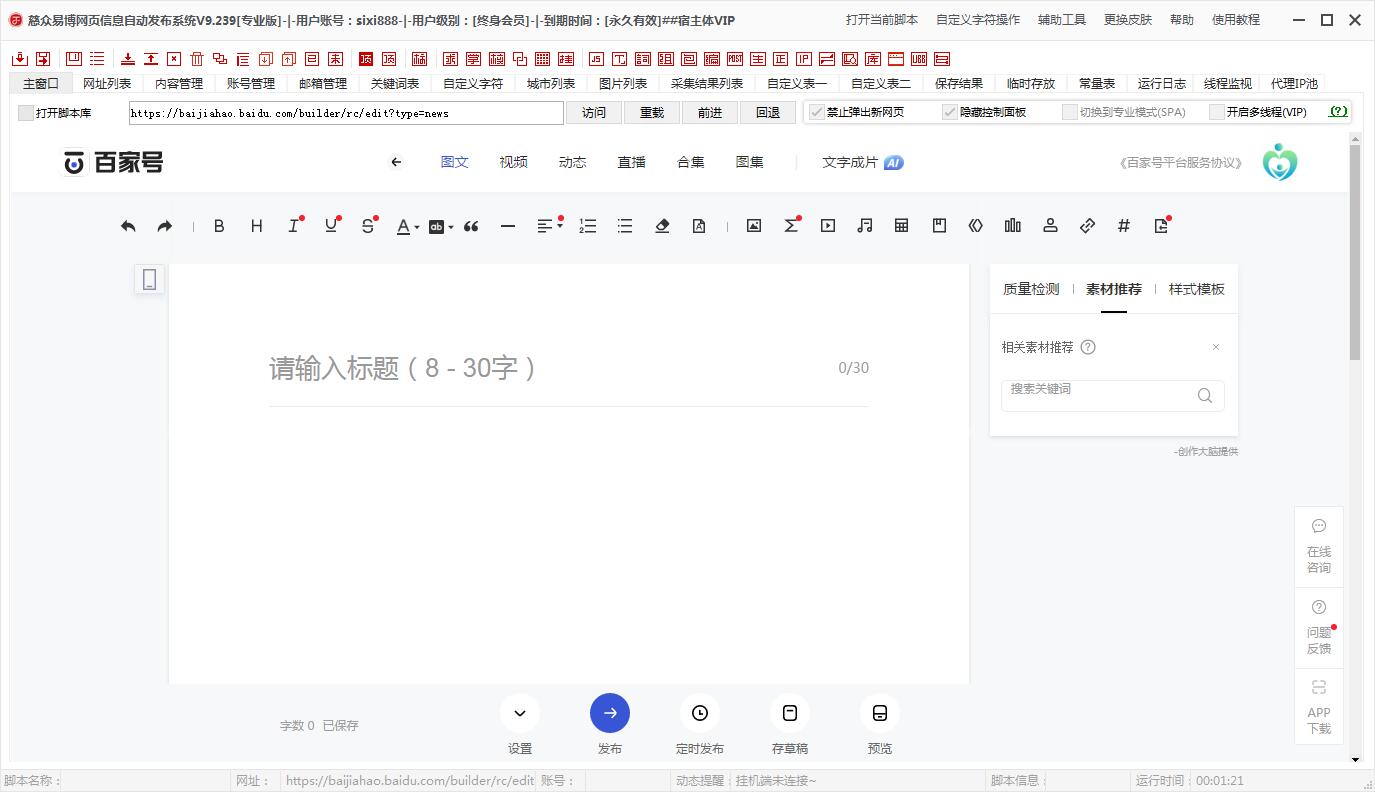Image resolution: width=1375 pixels, height=792 pixels.
Task: Apply bold formatting with the B icon
Action: tap(219, 226)
